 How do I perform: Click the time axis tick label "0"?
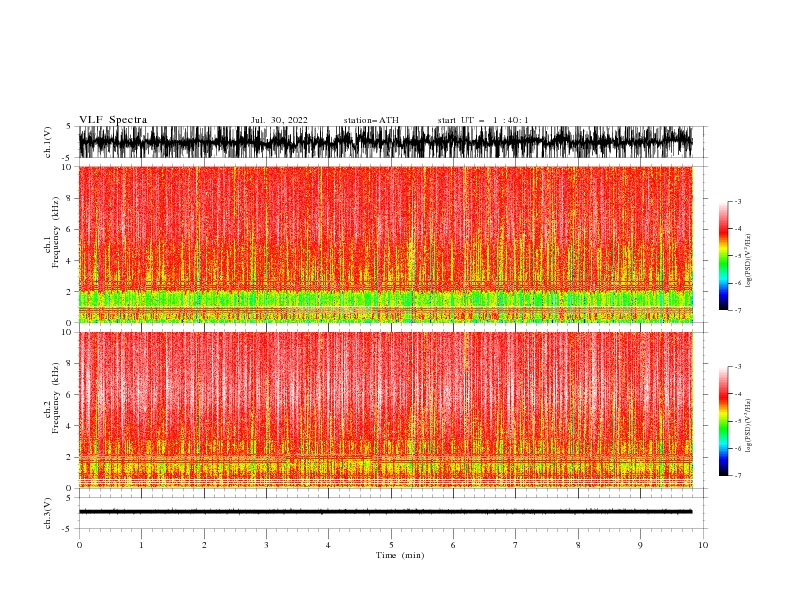coord(79,545)
